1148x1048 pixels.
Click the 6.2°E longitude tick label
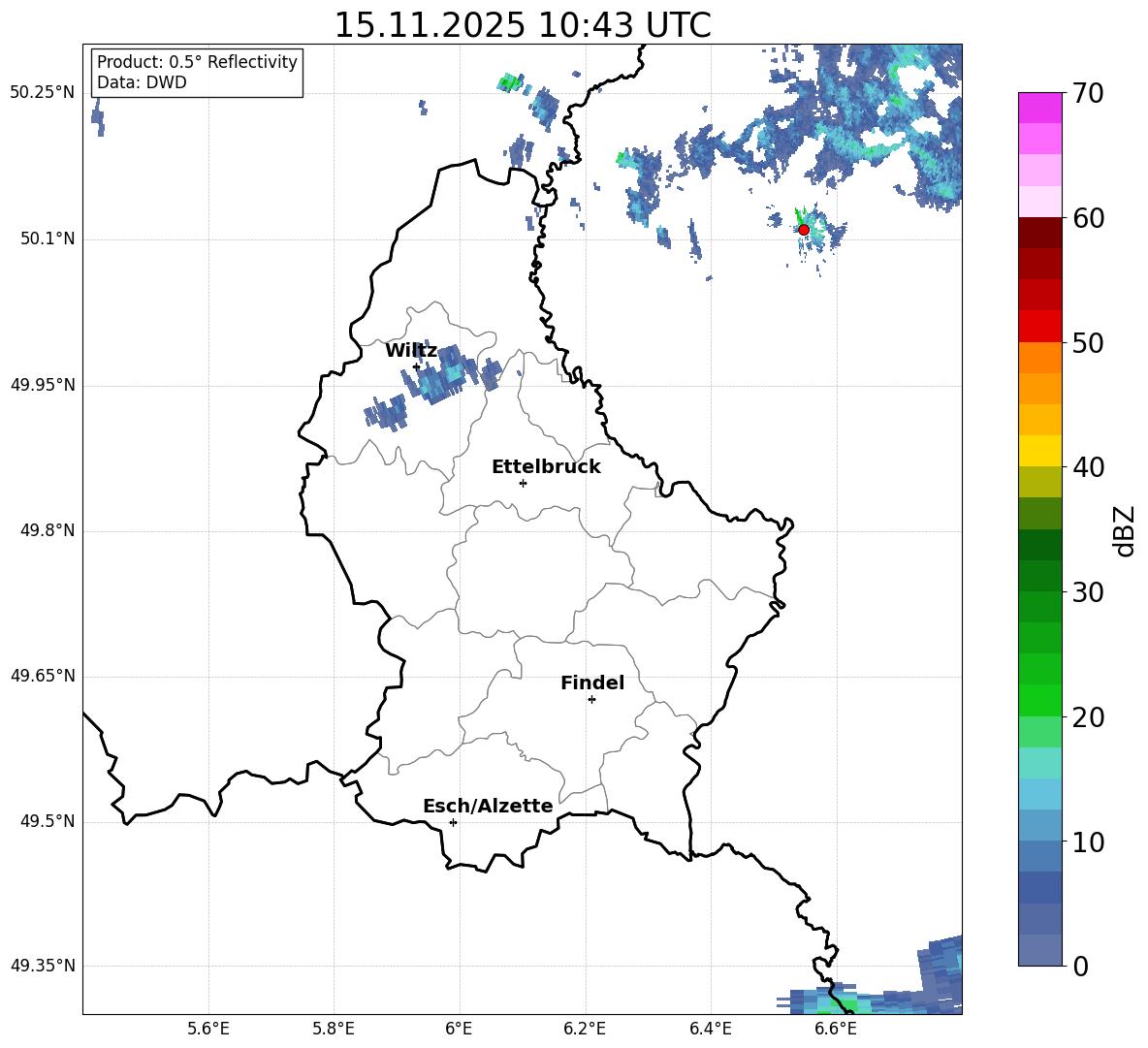point(585,1030)
